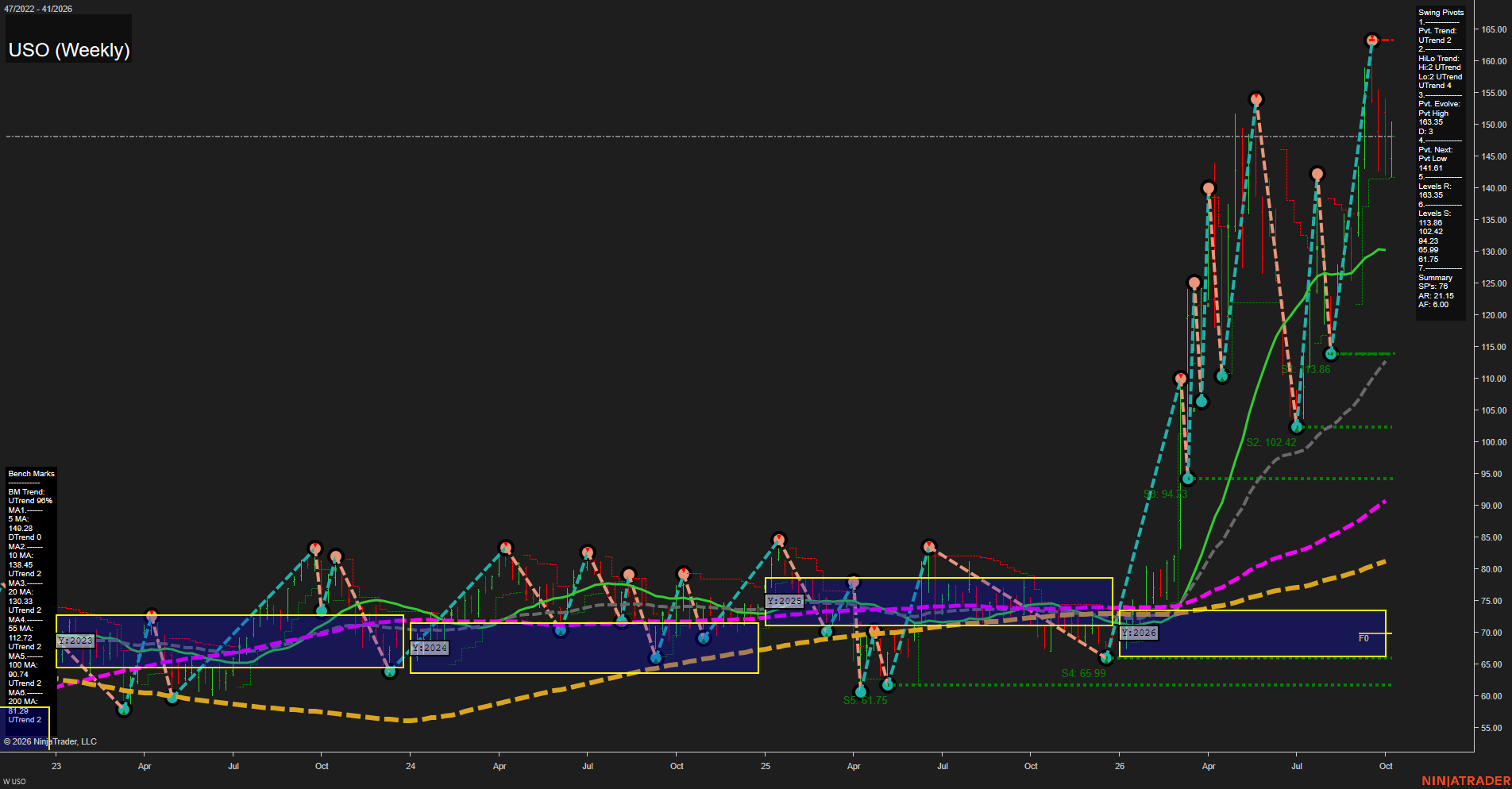Click the S4: 65.99 support label

point(1083,673)
